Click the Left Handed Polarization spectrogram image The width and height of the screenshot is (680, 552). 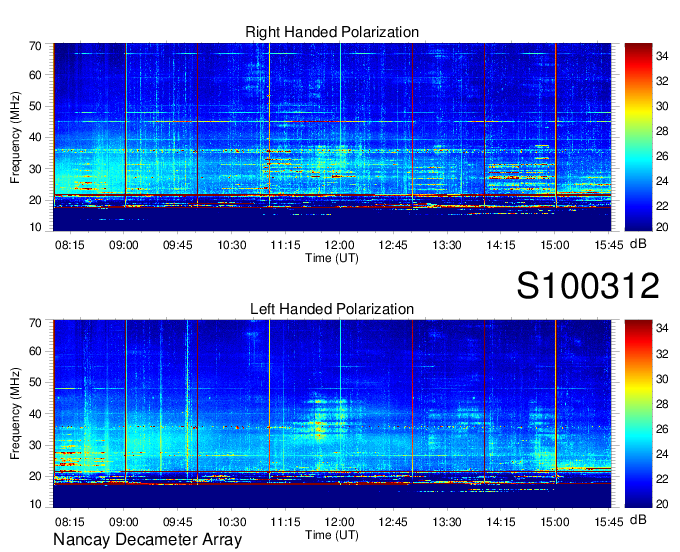[332, 414]
